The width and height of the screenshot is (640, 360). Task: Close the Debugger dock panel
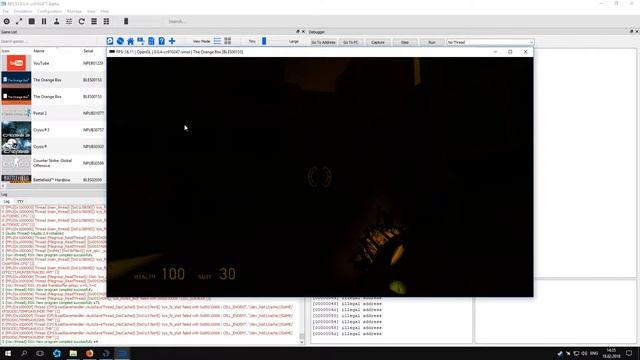pos(637,31)
